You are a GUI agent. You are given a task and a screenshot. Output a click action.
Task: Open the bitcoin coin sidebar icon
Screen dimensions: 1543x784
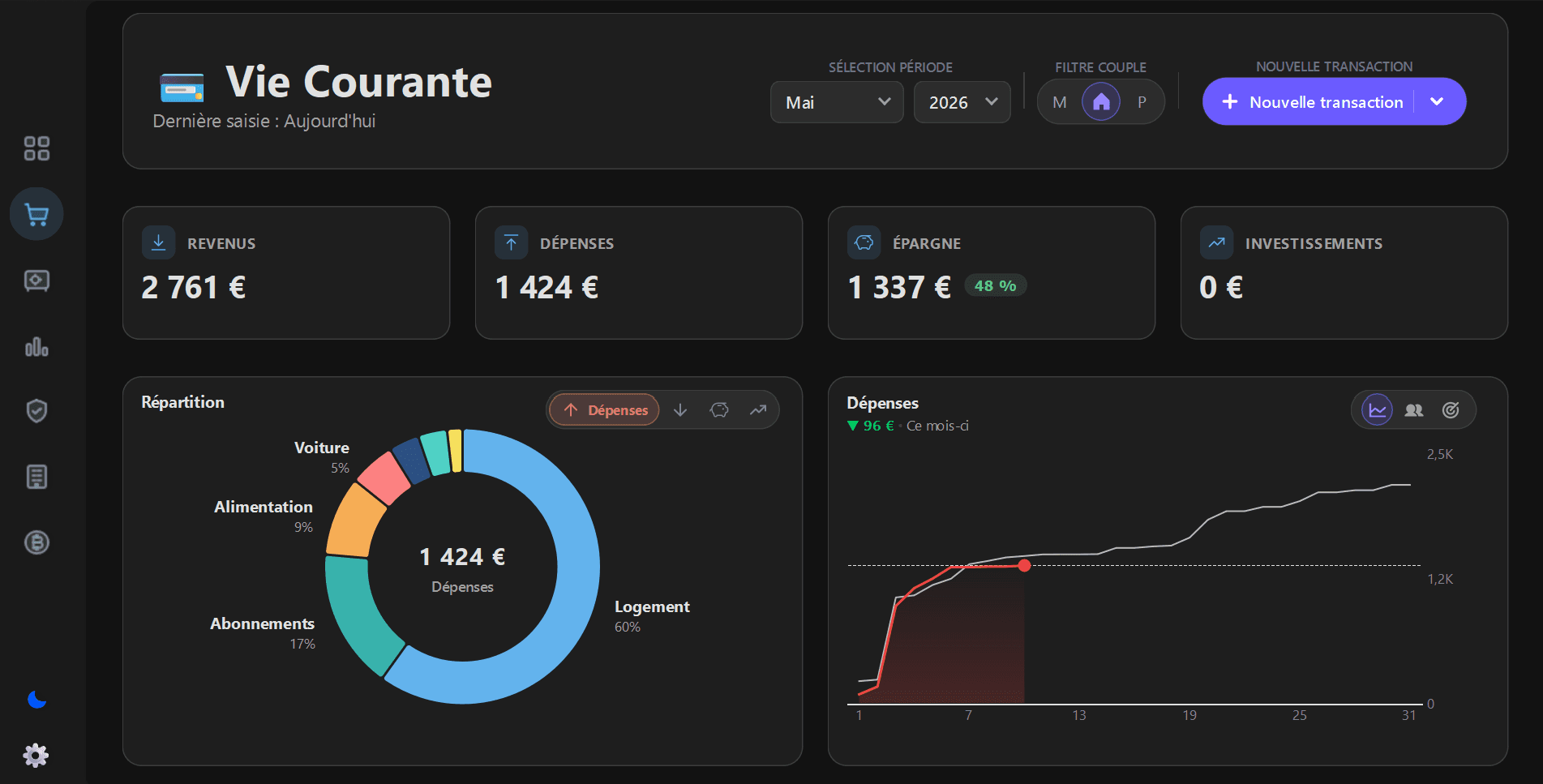[36, 542]
